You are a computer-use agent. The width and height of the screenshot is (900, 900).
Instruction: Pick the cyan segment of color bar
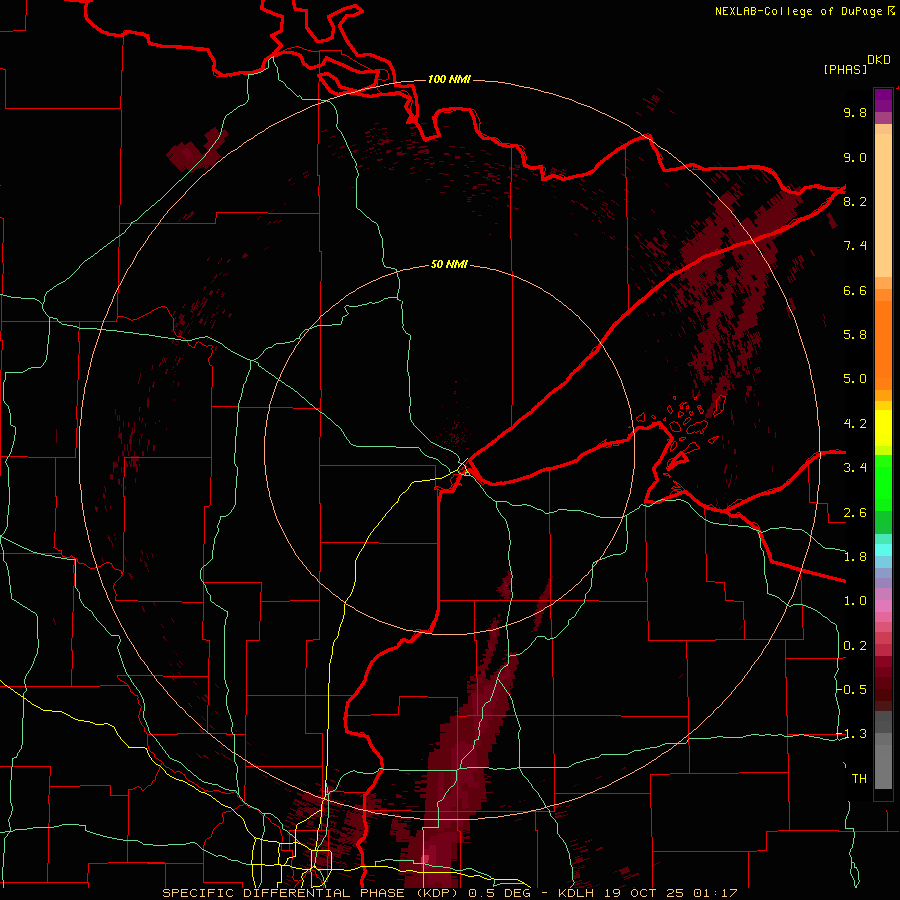pos(883,550)
